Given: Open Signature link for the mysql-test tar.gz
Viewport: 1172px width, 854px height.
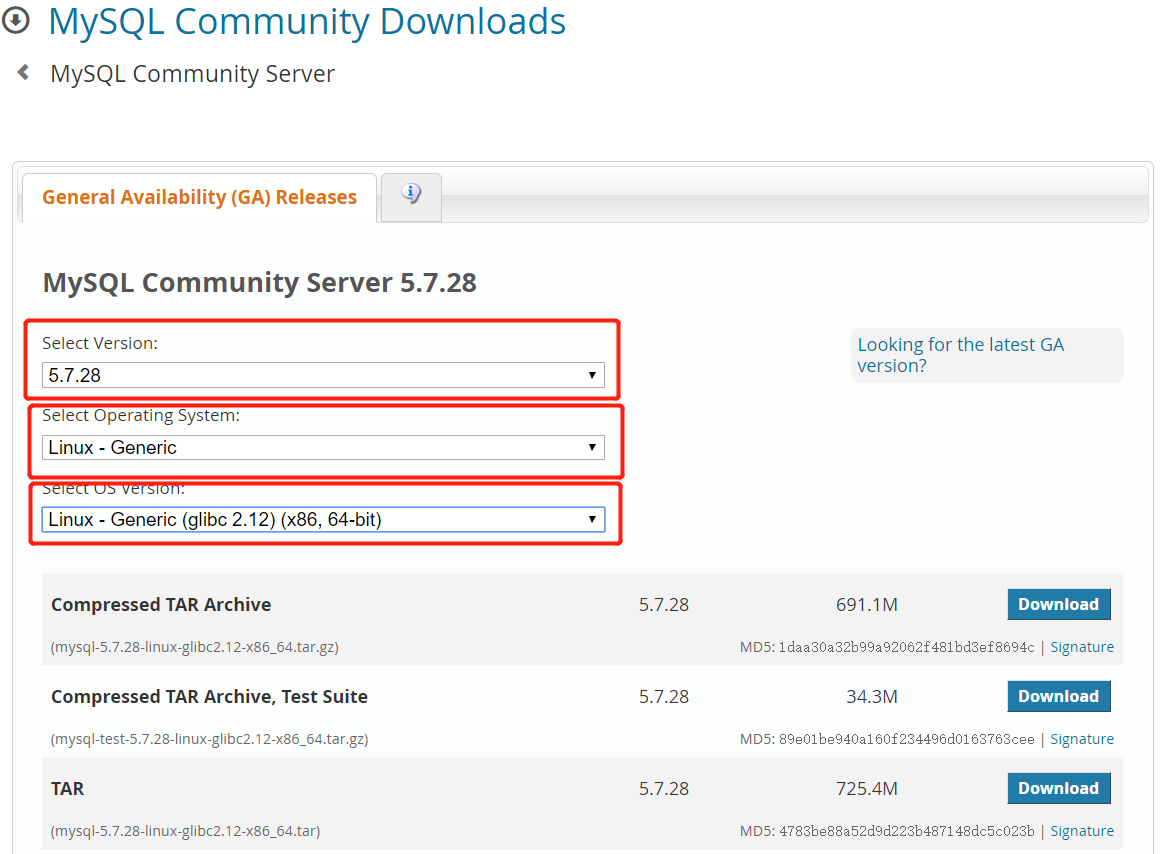Looking at the screenshot, I should click(x=1082, y=739).
